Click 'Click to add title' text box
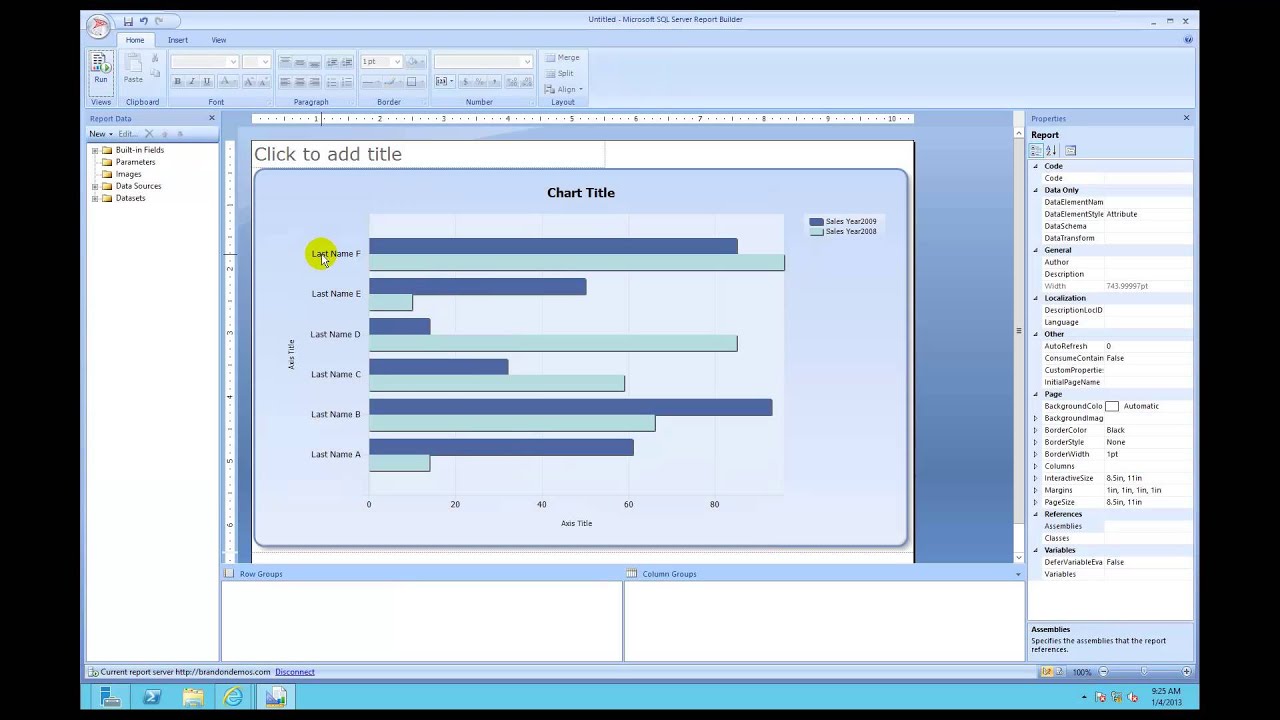The image size is (1280, 720). tap(429, 154)
